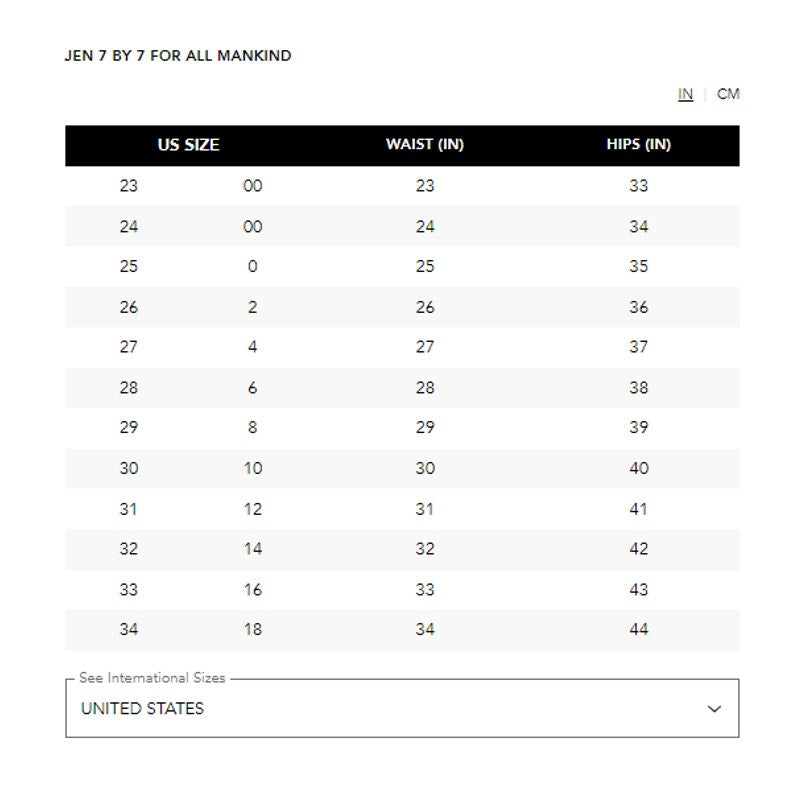The width and height of the screenshot is (800, 800).
Task: Click the HIPS (IN) column header
Action: (638, 144)
